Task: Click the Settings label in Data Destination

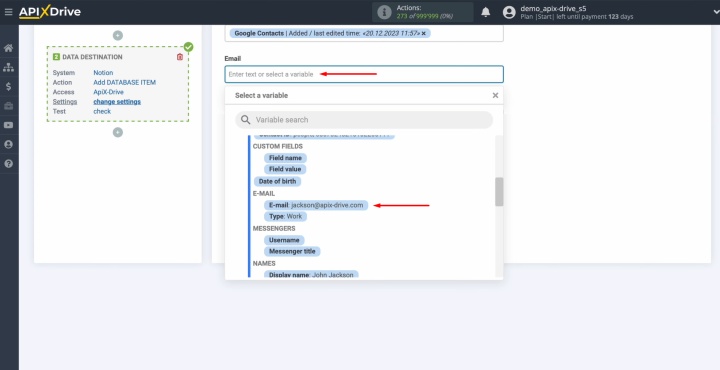Action: (65, 101)
